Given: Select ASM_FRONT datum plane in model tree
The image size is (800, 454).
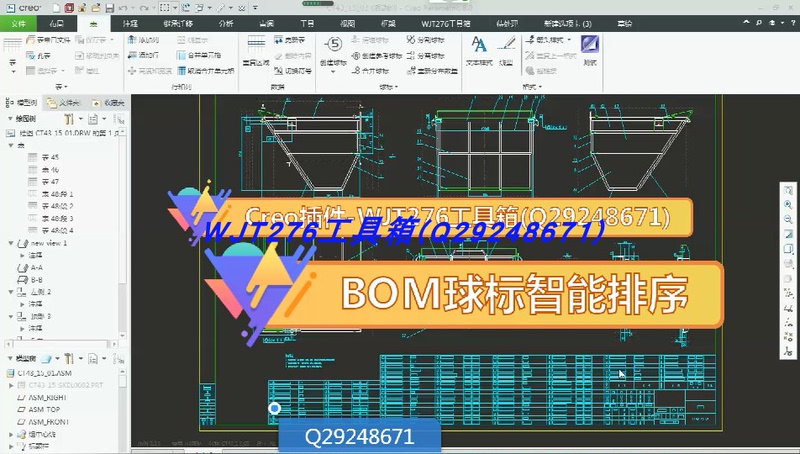Looking at the screenshot, I should [43, 422].
